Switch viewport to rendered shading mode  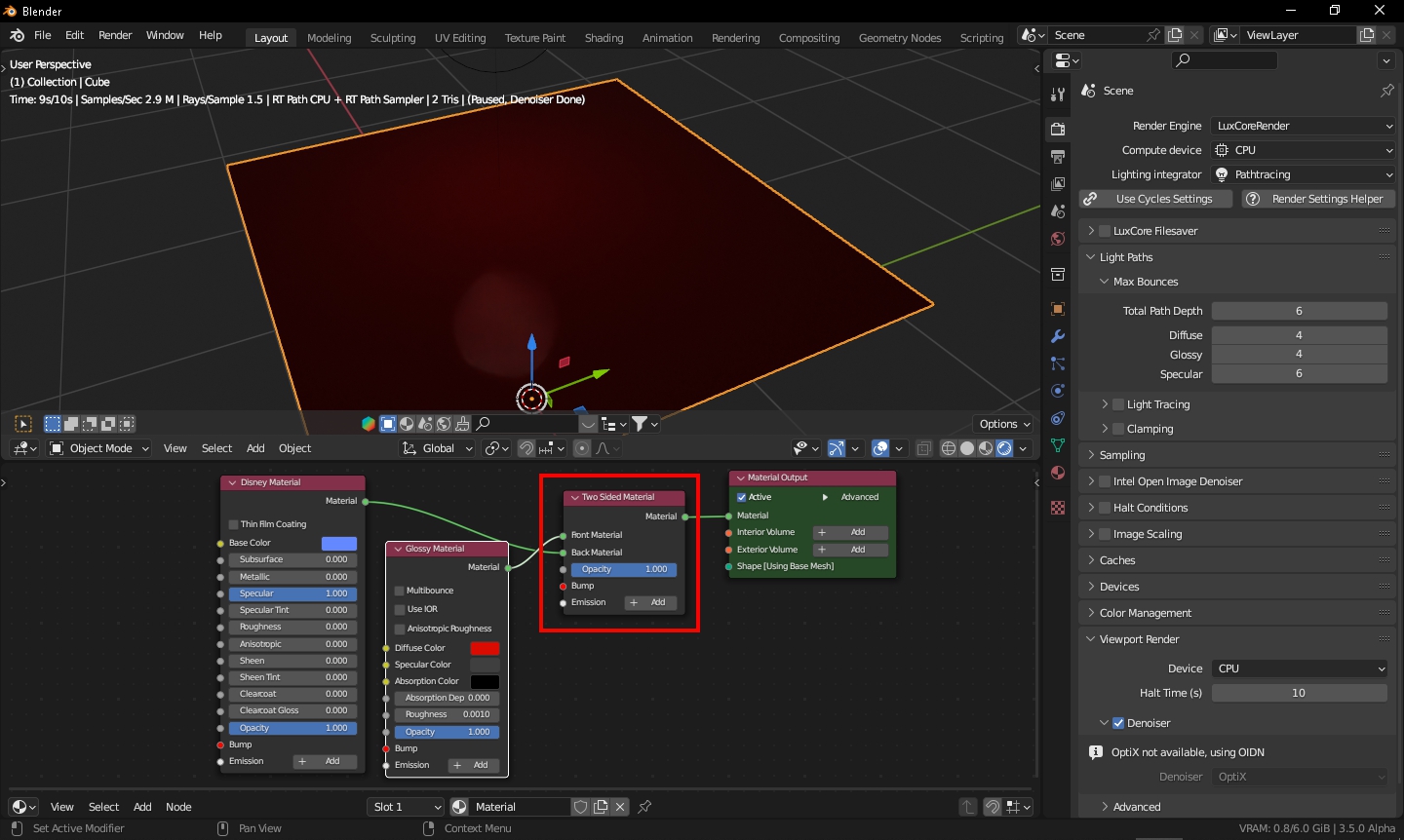(1004, 448)
